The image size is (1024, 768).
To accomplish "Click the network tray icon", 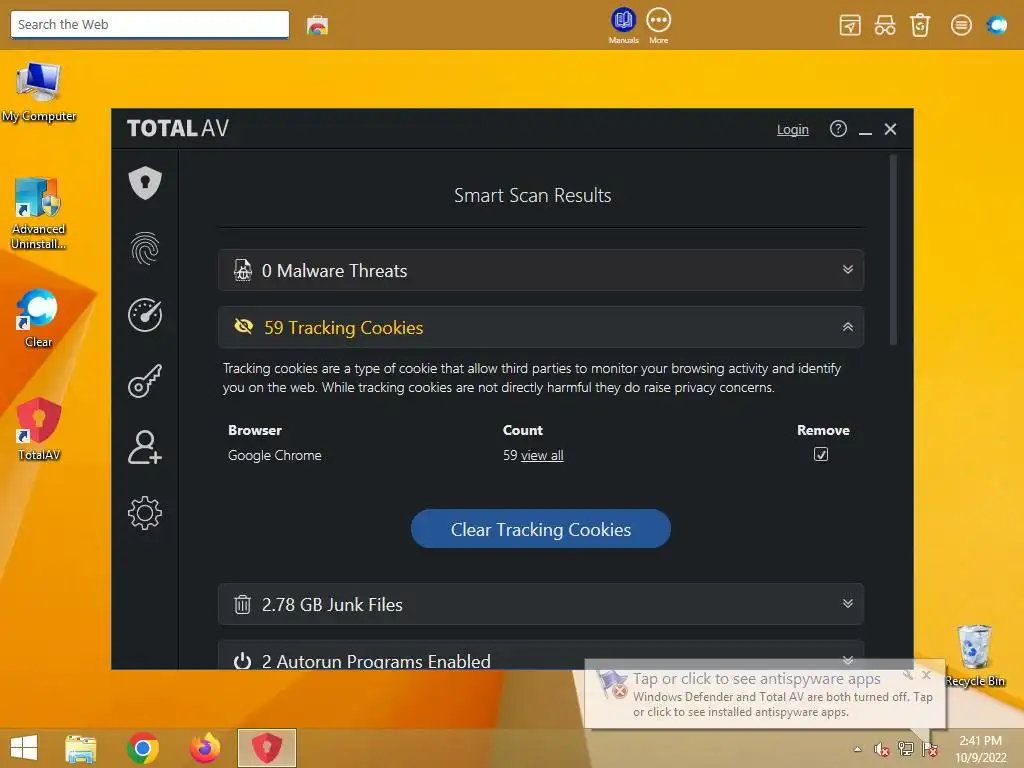I will 906,748.
